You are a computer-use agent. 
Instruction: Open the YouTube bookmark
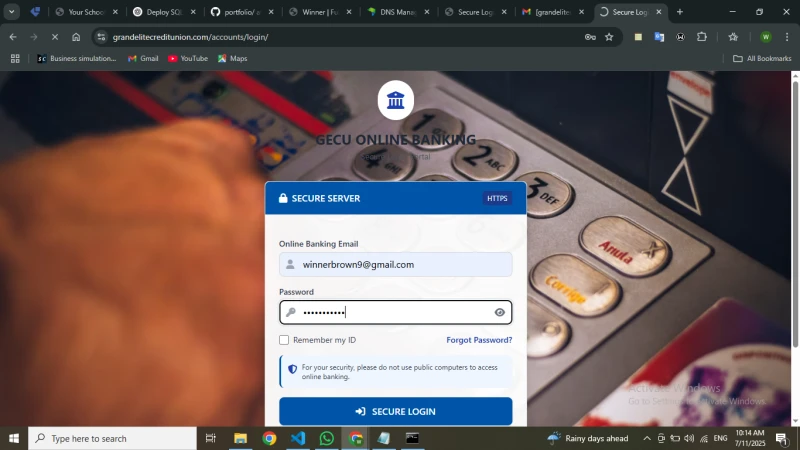click(x=188, y=59)
